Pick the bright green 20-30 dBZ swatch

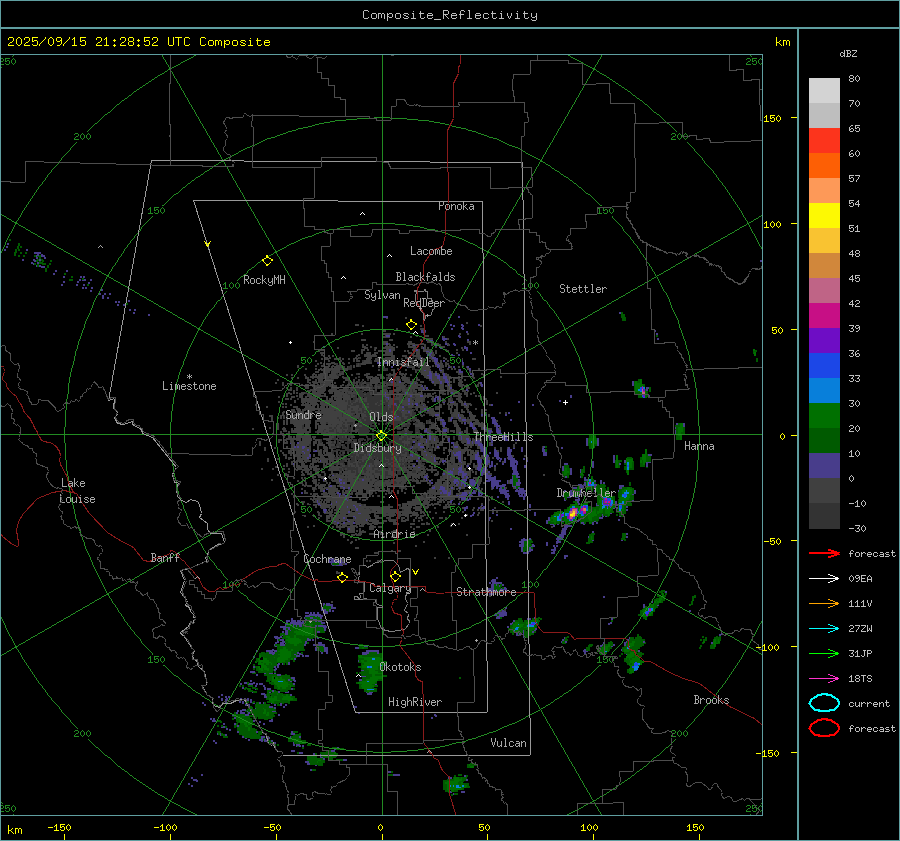pos(824,416)
